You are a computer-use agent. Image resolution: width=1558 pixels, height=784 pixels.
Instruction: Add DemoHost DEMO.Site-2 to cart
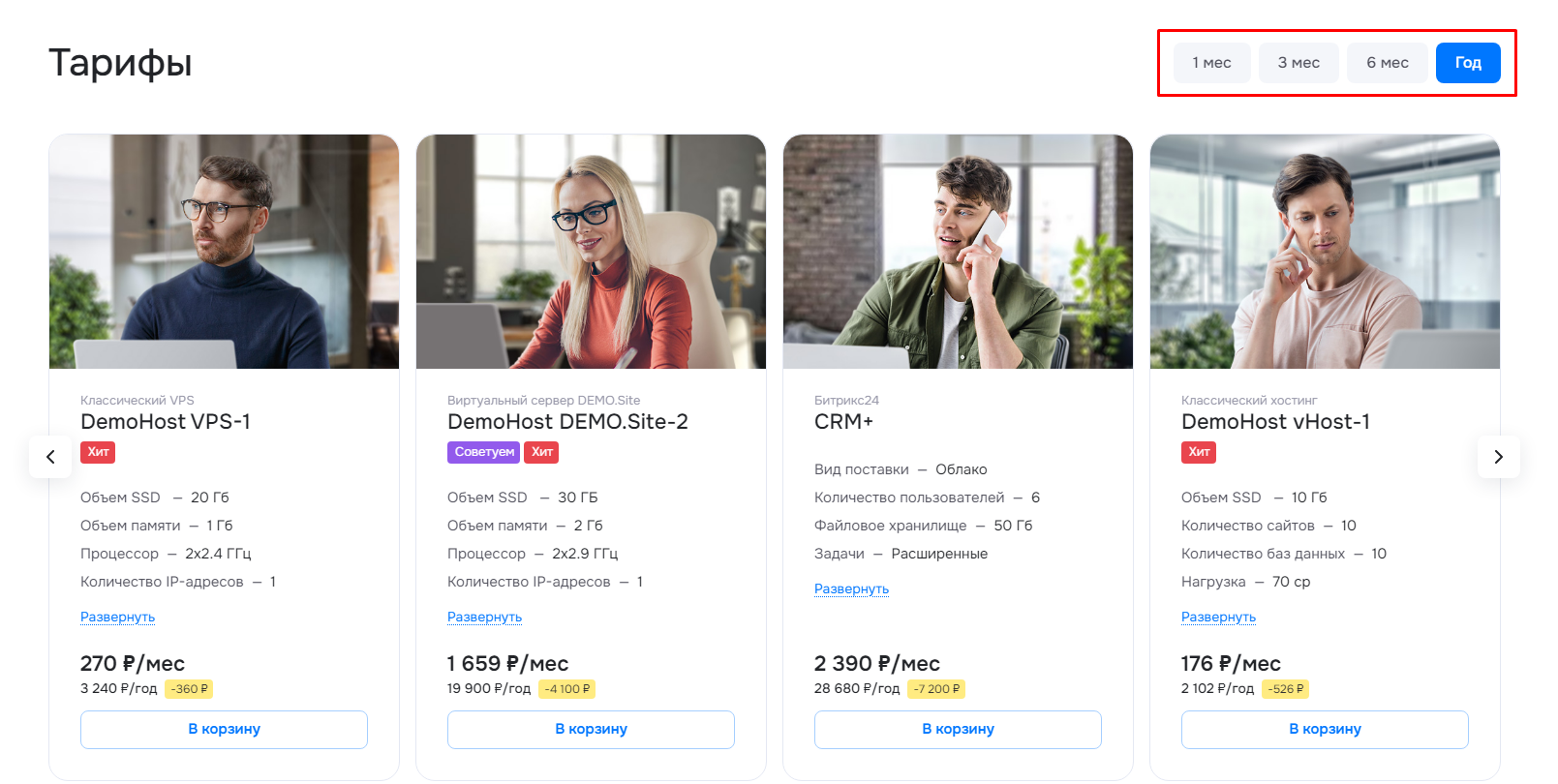(591, 730)
